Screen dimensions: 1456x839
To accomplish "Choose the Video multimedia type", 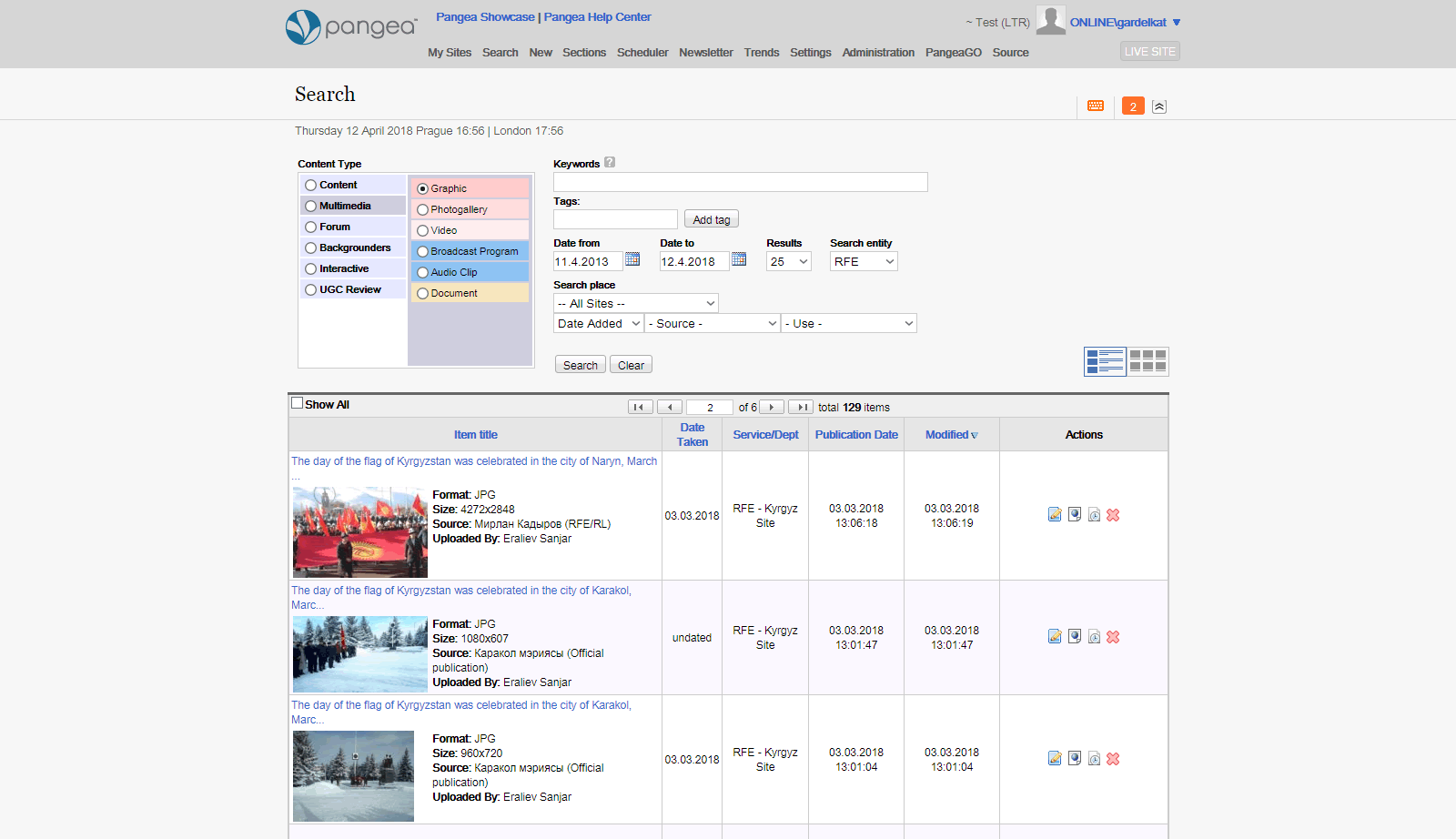I will (x=422, y=231).
